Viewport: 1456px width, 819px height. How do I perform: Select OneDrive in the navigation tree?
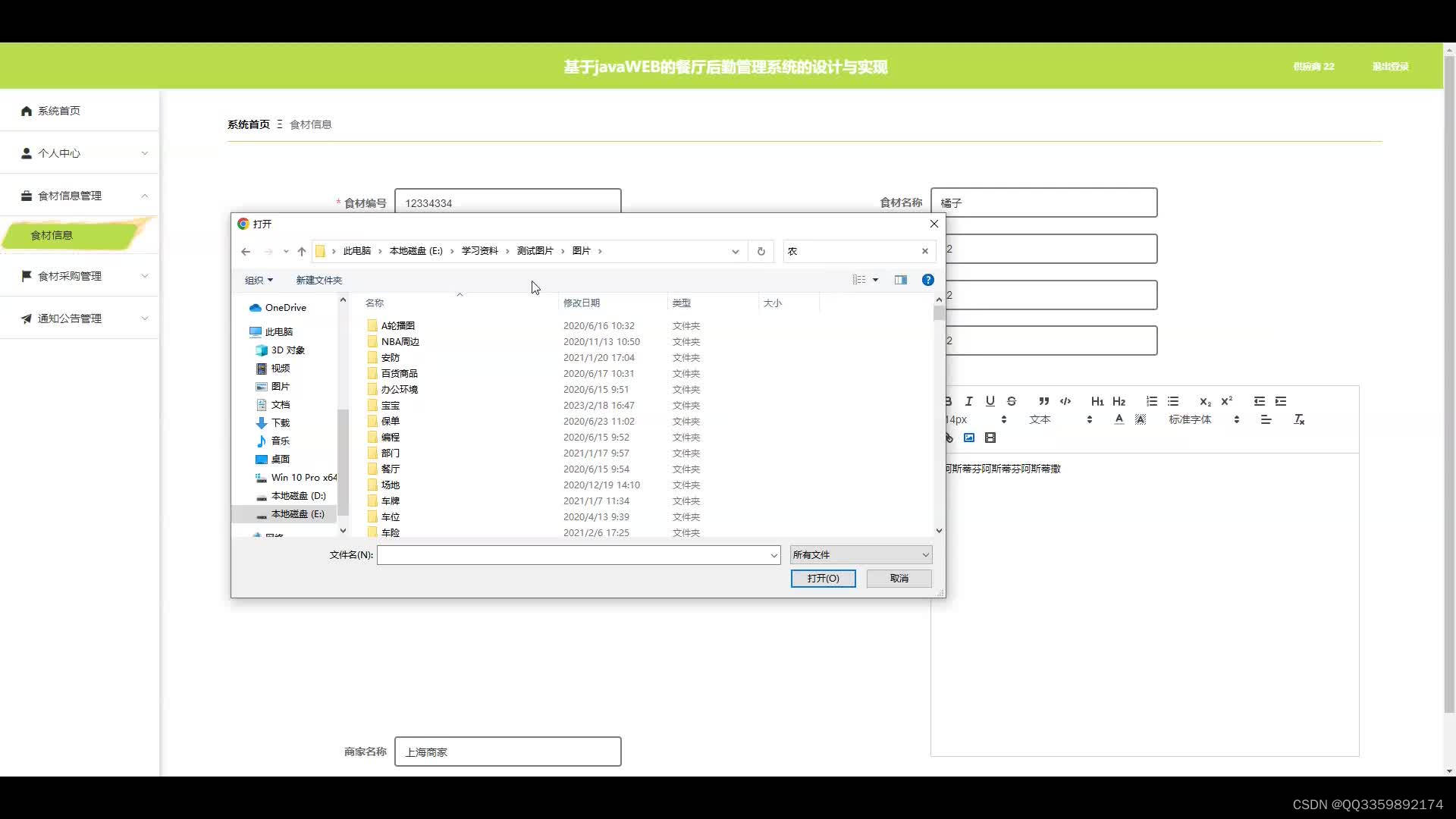tap(285, 308)
